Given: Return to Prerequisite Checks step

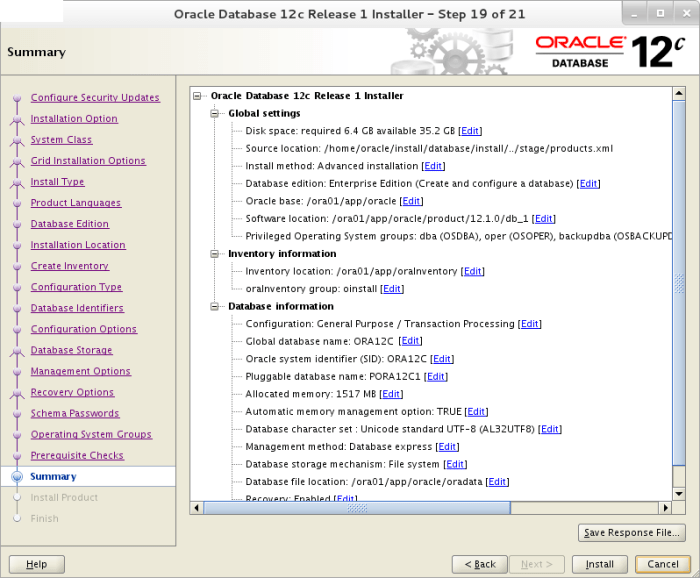Looking at the screenshot, I should [77, 455].
